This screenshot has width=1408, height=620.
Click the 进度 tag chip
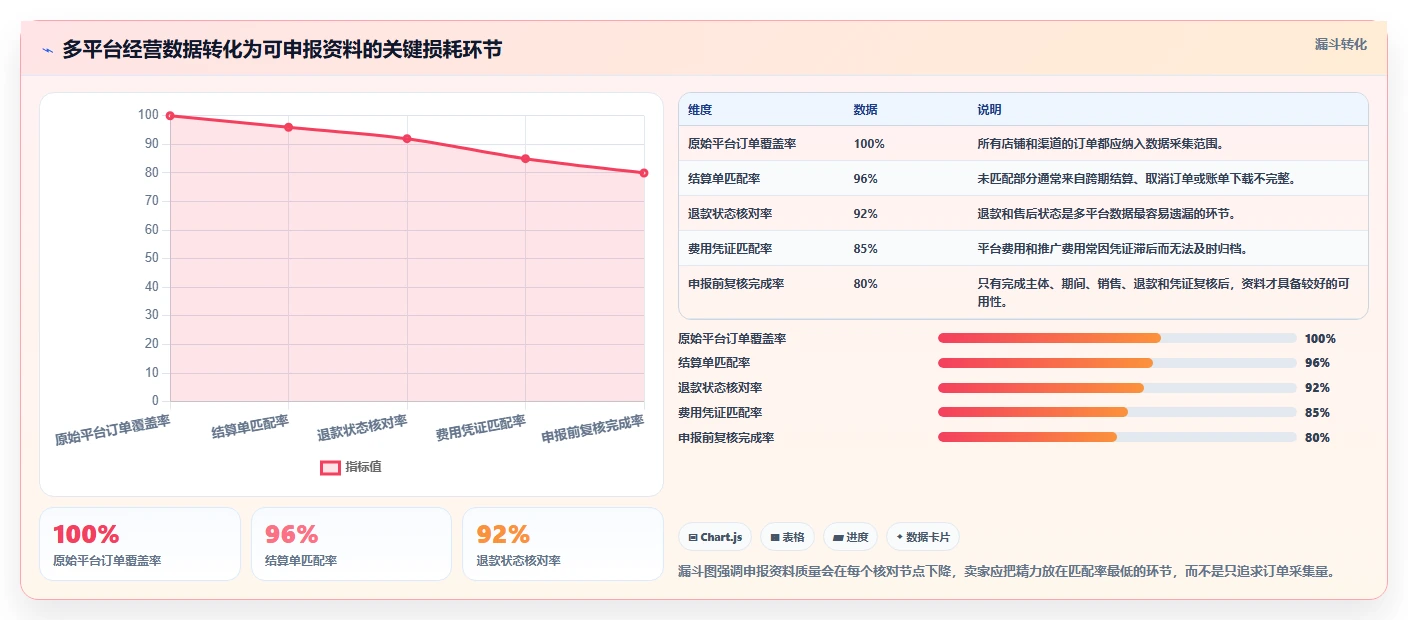[851, 537]
